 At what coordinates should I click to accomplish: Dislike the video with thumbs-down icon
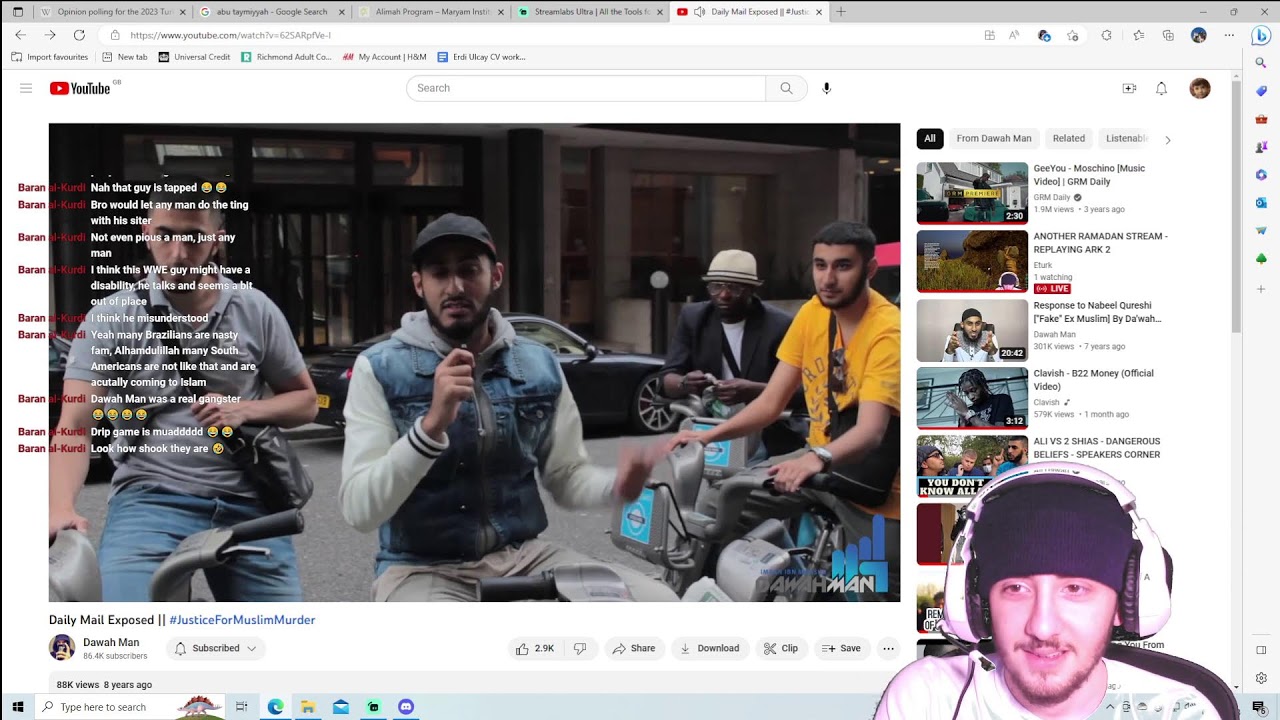(580, 648)
